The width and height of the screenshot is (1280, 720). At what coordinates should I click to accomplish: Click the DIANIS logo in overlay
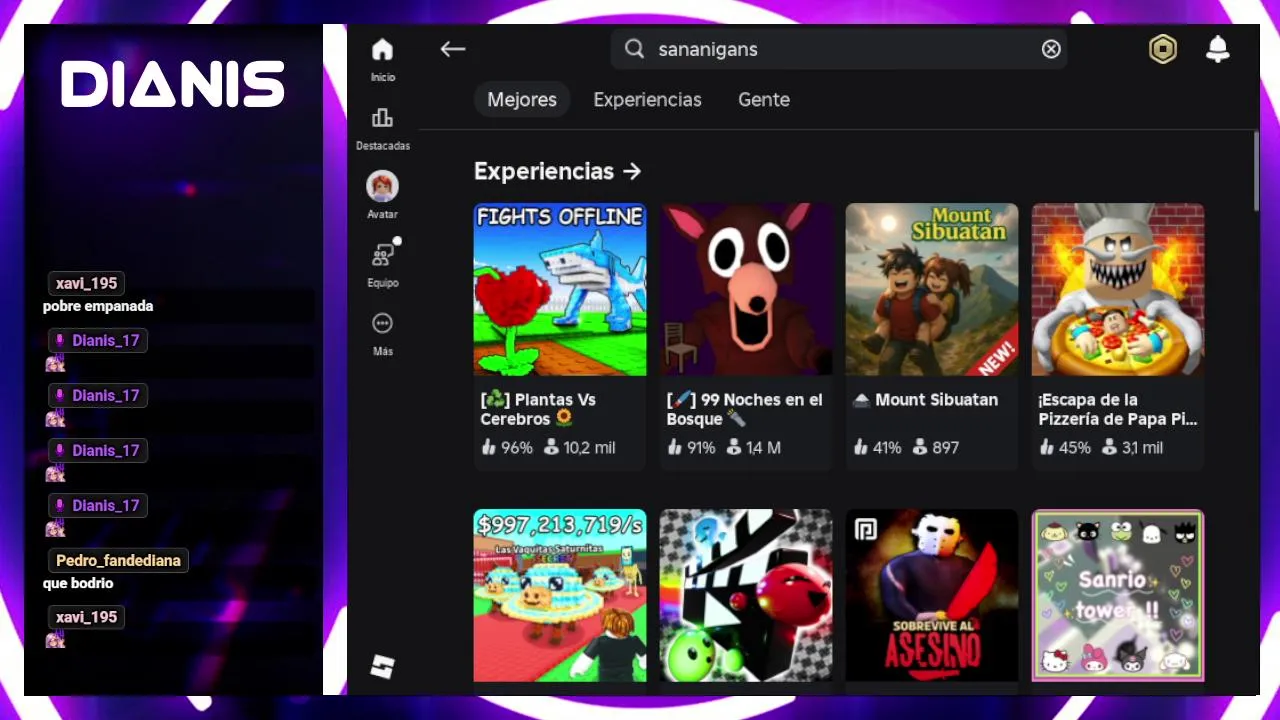(173, 84)
